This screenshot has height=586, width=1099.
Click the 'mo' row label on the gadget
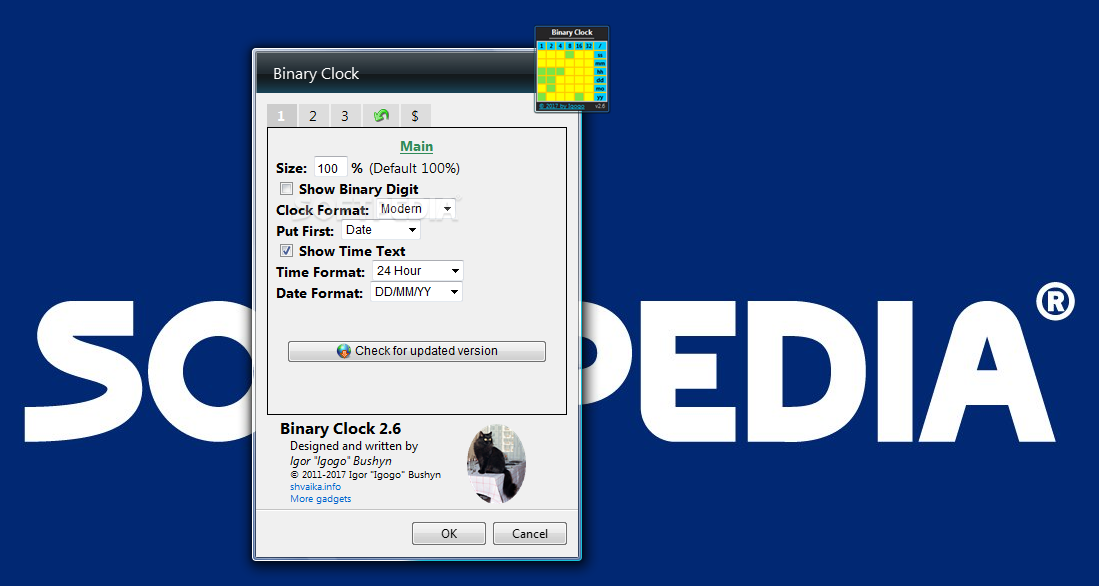pyautogui.click(x=600, y=88)
